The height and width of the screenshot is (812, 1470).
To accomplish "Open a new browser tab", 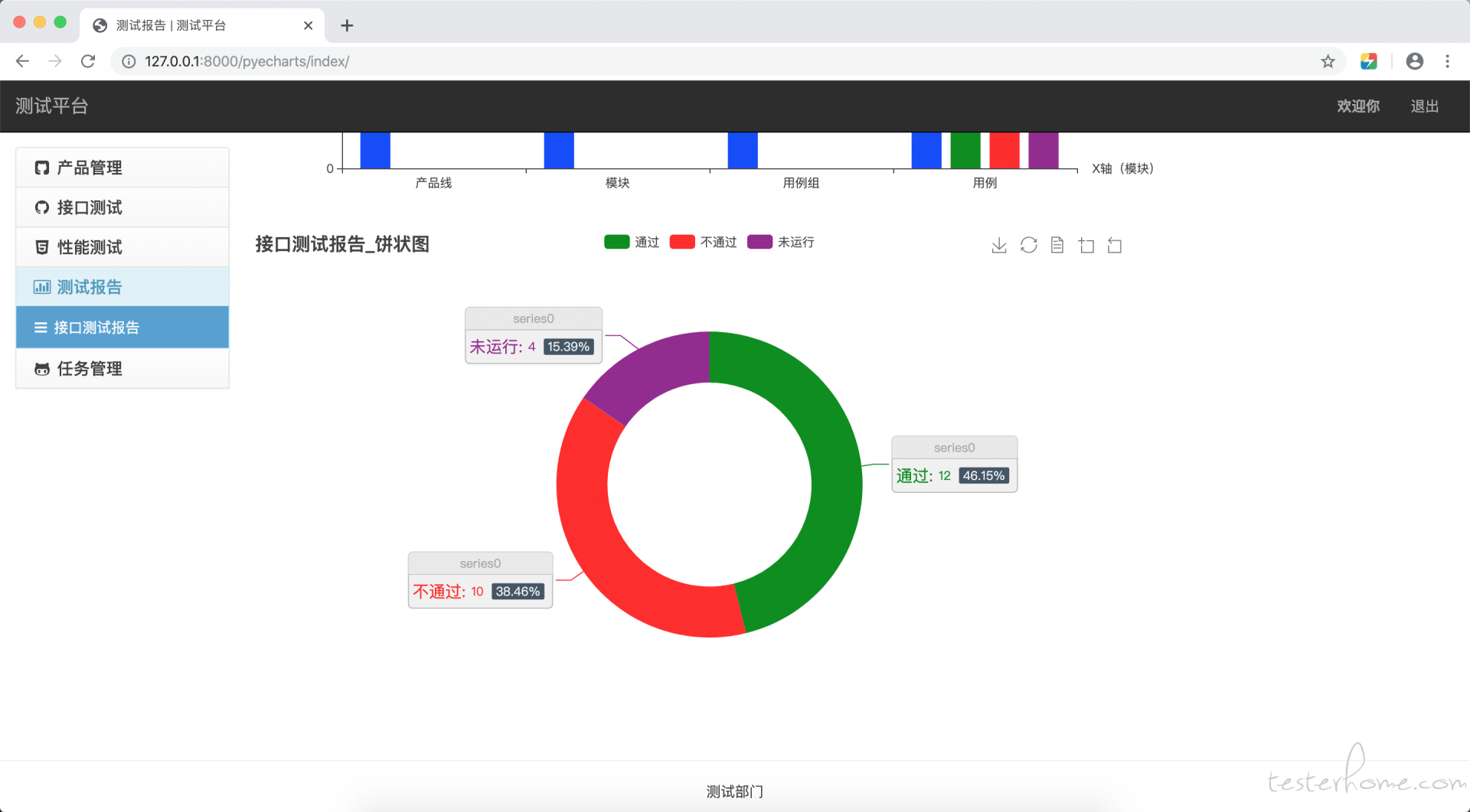I will 347,25.
